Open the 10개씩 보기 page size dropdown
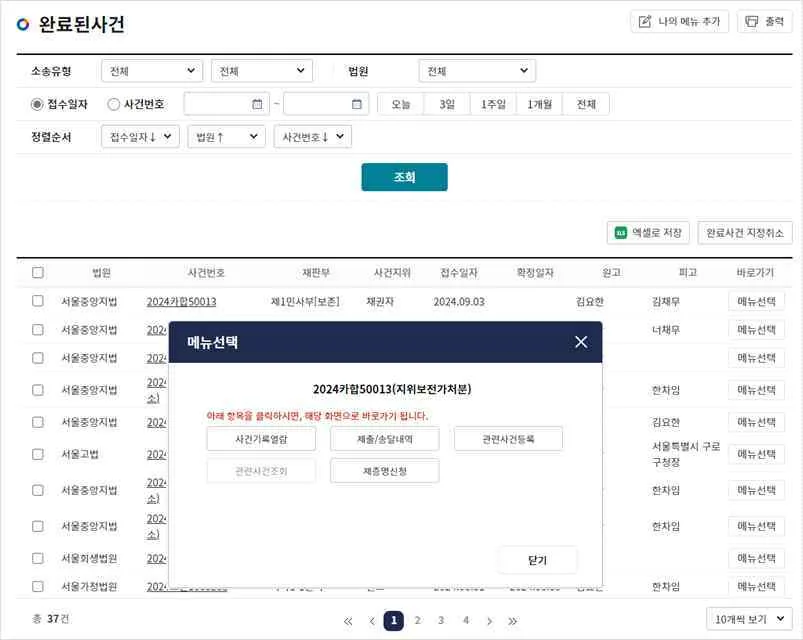Screen dimensions: 803x640 pyautogui.click(x=749, y=619)
